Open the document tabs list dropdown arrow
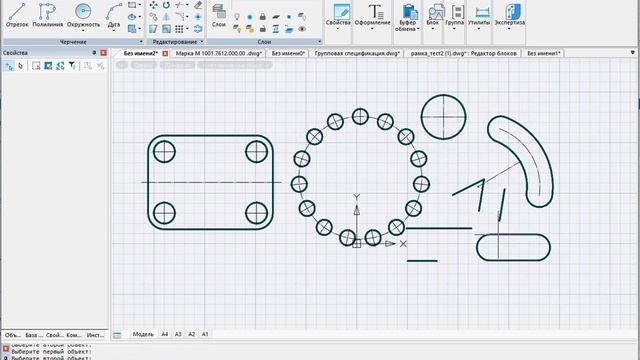Viewport: 640px width, 360px height. pyautogui.click(x=633, y=53)
